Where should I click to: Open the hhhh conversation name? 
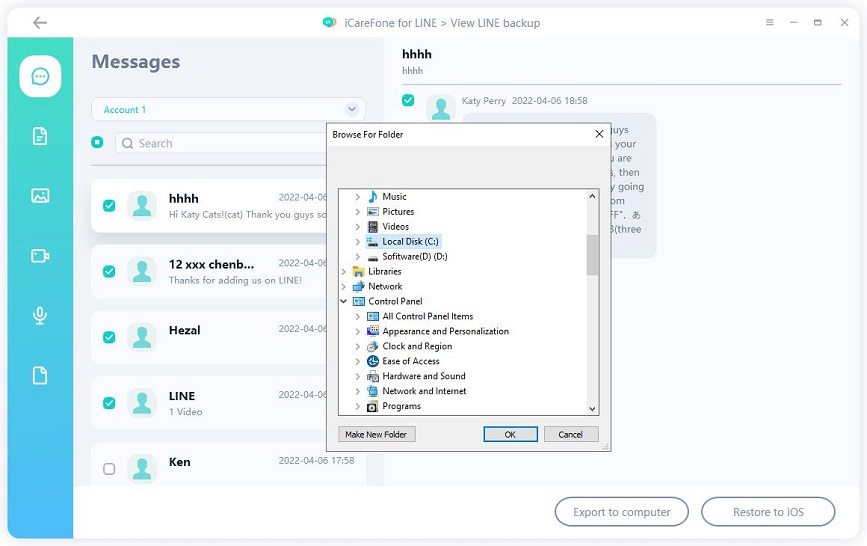point(184,199)
